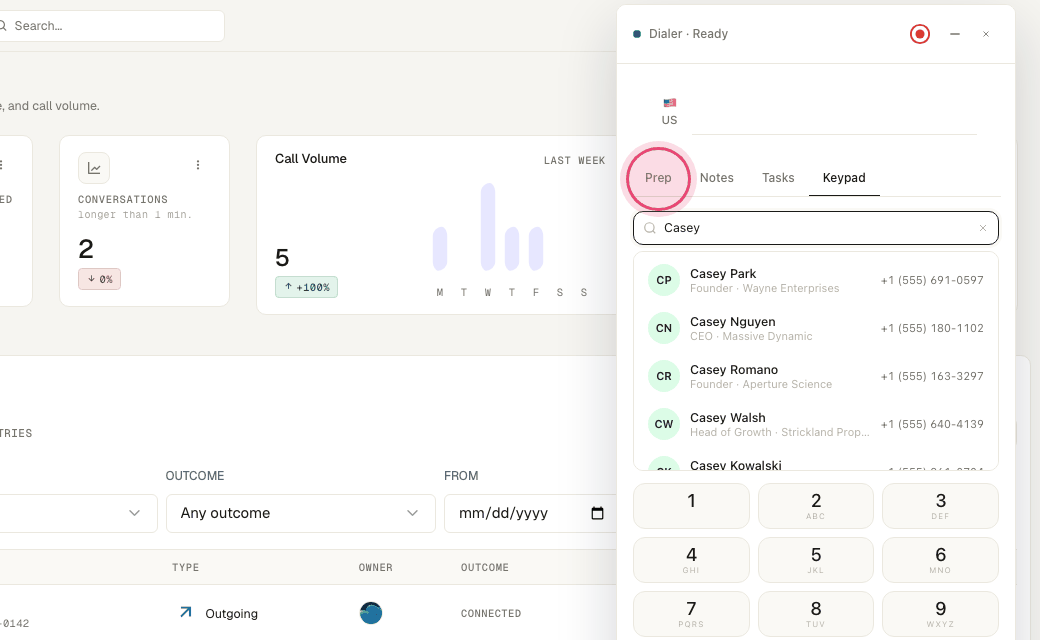Click the +100% badge on Call Volume
The width and height of the screenshot is (1040, 640).
(x=306, y=287)
